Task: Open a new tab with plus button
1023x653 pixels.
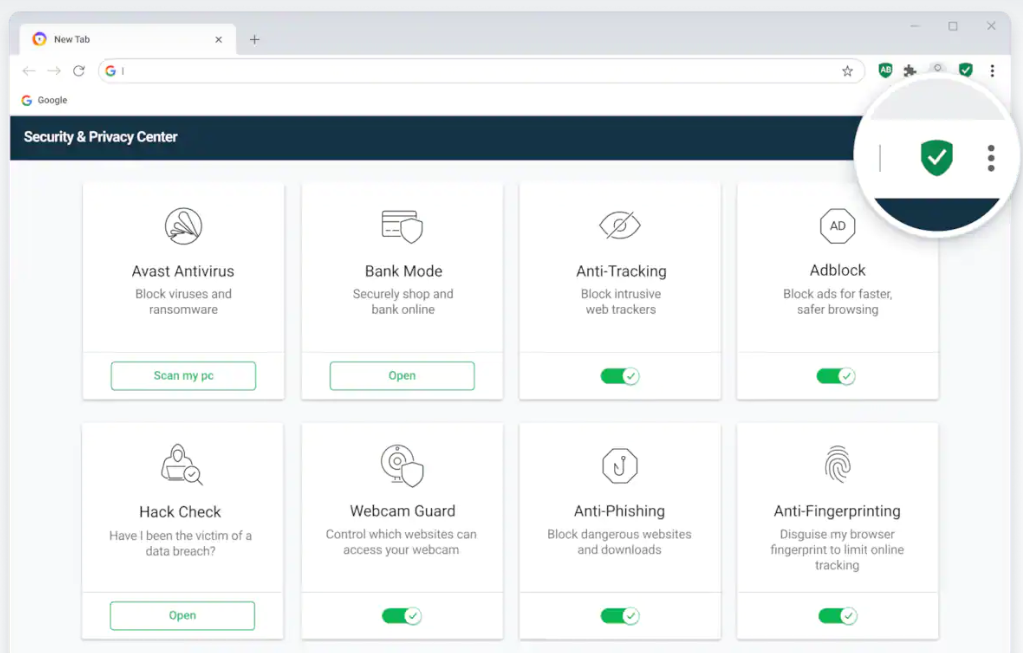Action: click(254, 40)
